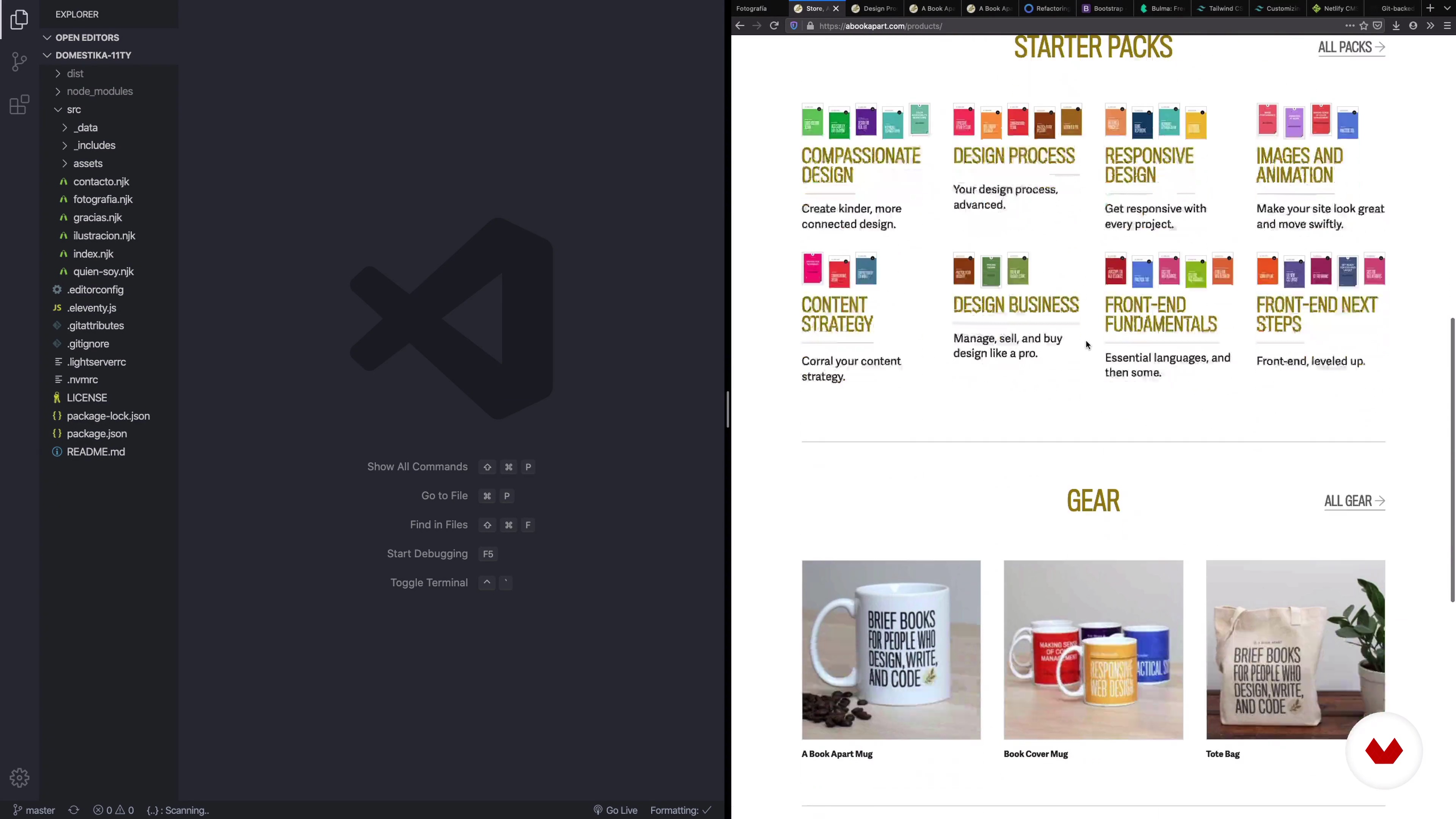Open the Extensions view

point(19,105)
